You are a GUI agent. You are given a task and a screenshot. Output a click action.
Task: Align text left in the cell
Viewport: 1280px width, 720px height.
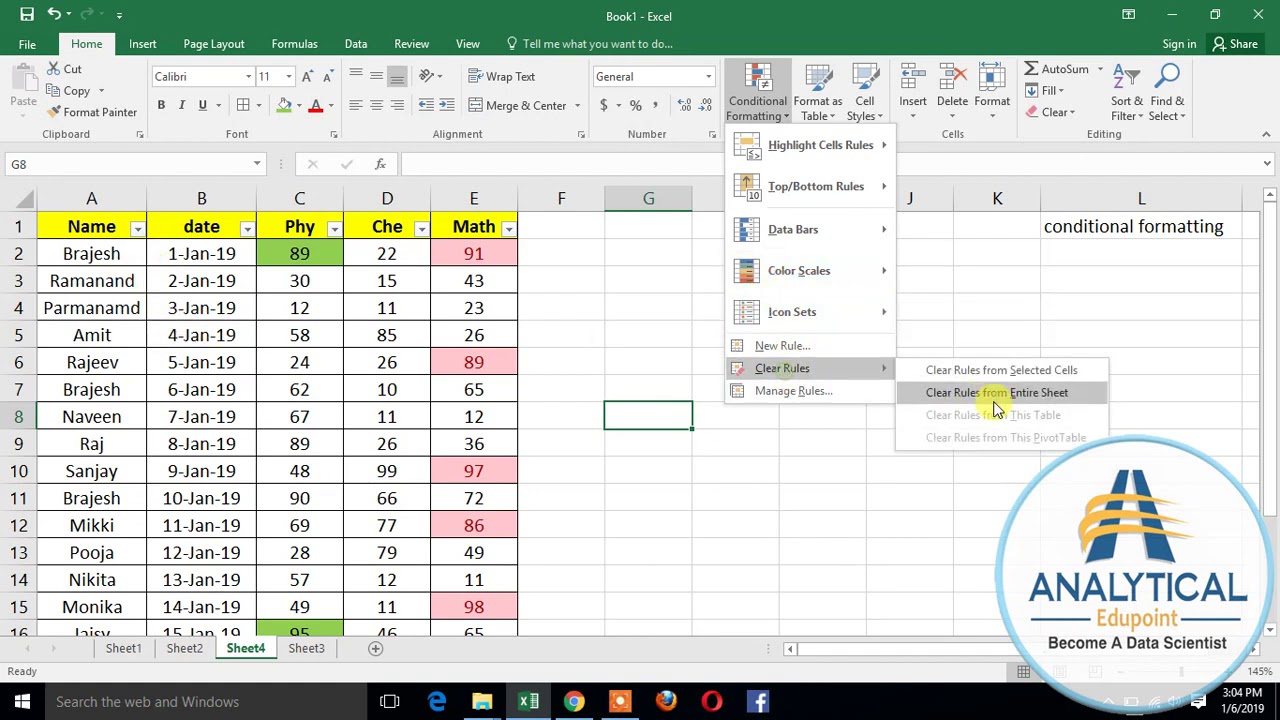tap(355, 105)
